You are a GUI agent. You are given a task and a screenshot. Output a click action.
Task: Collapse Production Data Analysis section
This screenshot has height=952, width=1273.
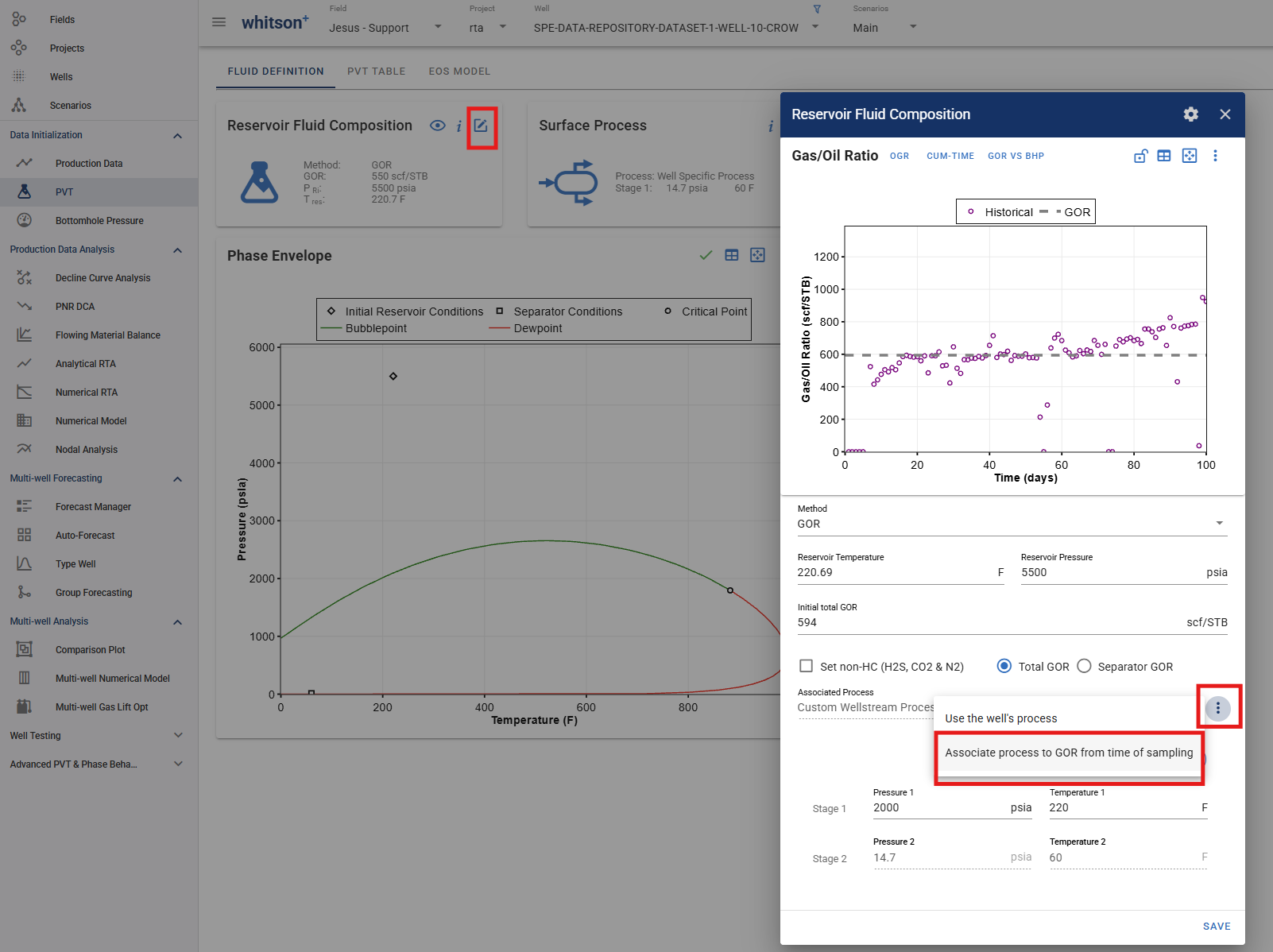[x=177, y=250]
